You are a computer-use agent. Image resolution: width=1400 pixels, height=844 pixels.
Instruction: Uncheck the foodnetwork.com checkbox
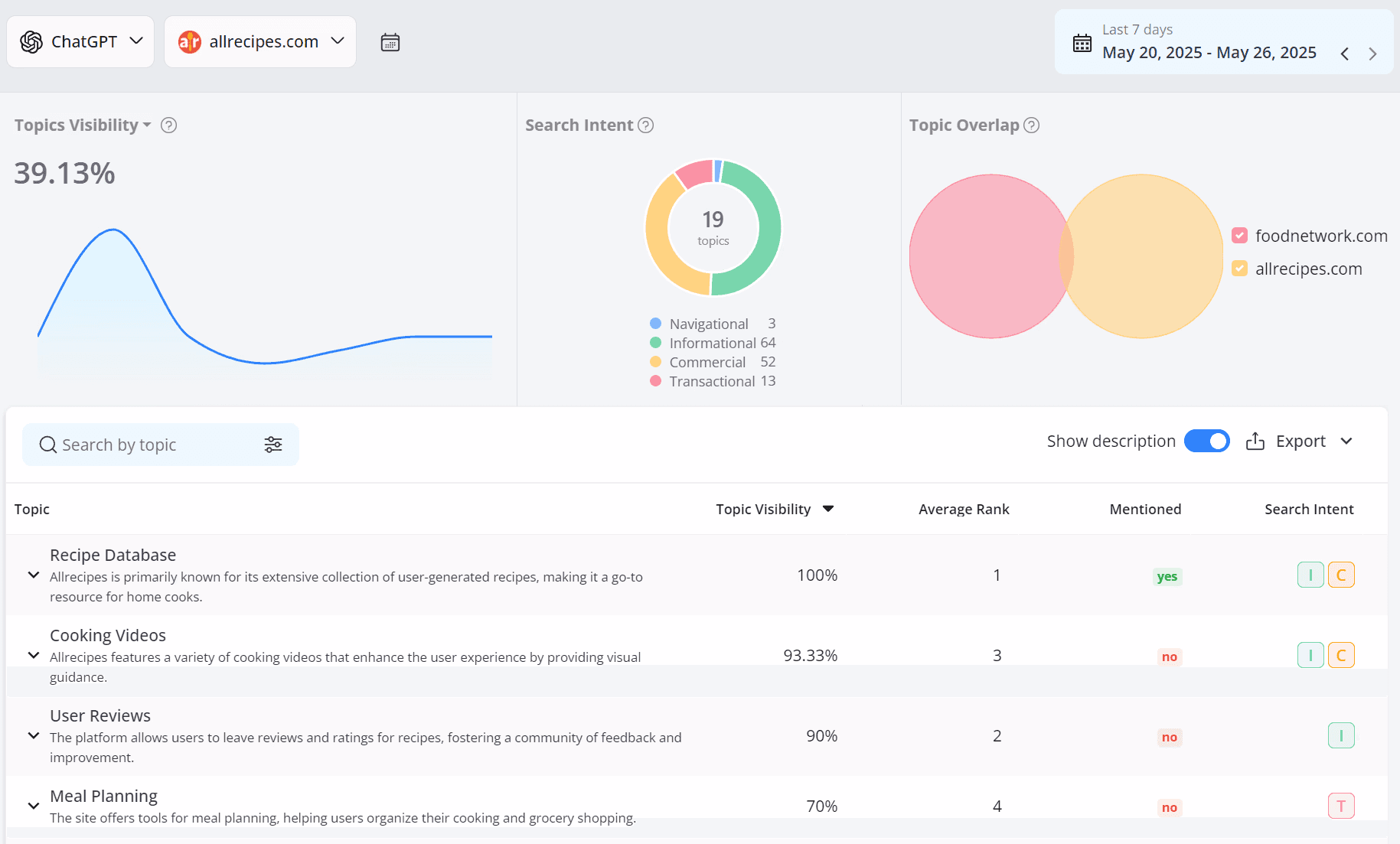(1239, 236)
